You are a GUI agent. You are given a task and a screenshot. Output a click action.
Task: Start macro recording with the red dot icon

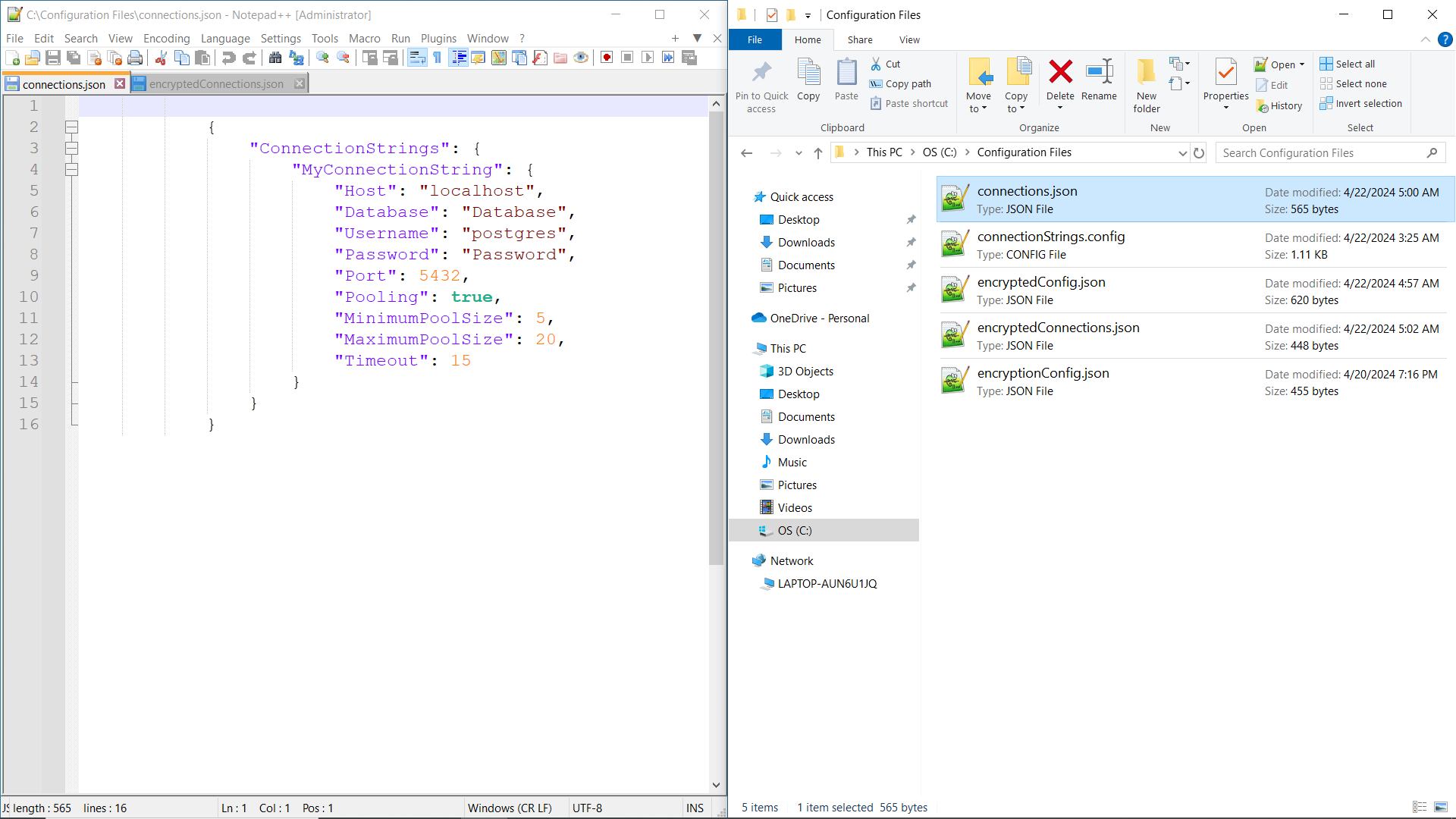[607, 58]
